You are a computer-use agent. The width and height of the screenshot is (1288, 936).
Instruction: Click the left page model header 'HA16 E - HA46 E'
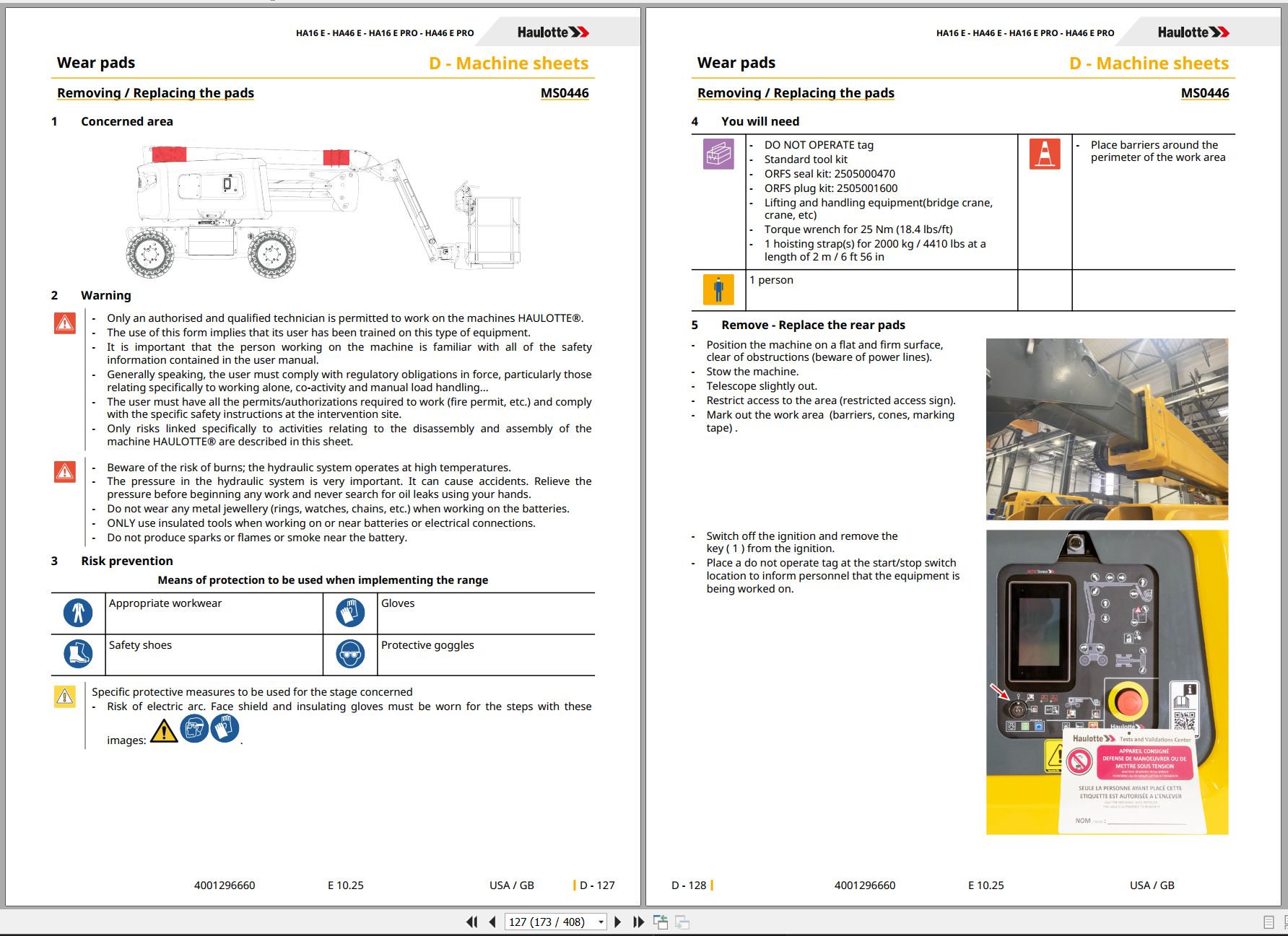click(x=385, y=33)
